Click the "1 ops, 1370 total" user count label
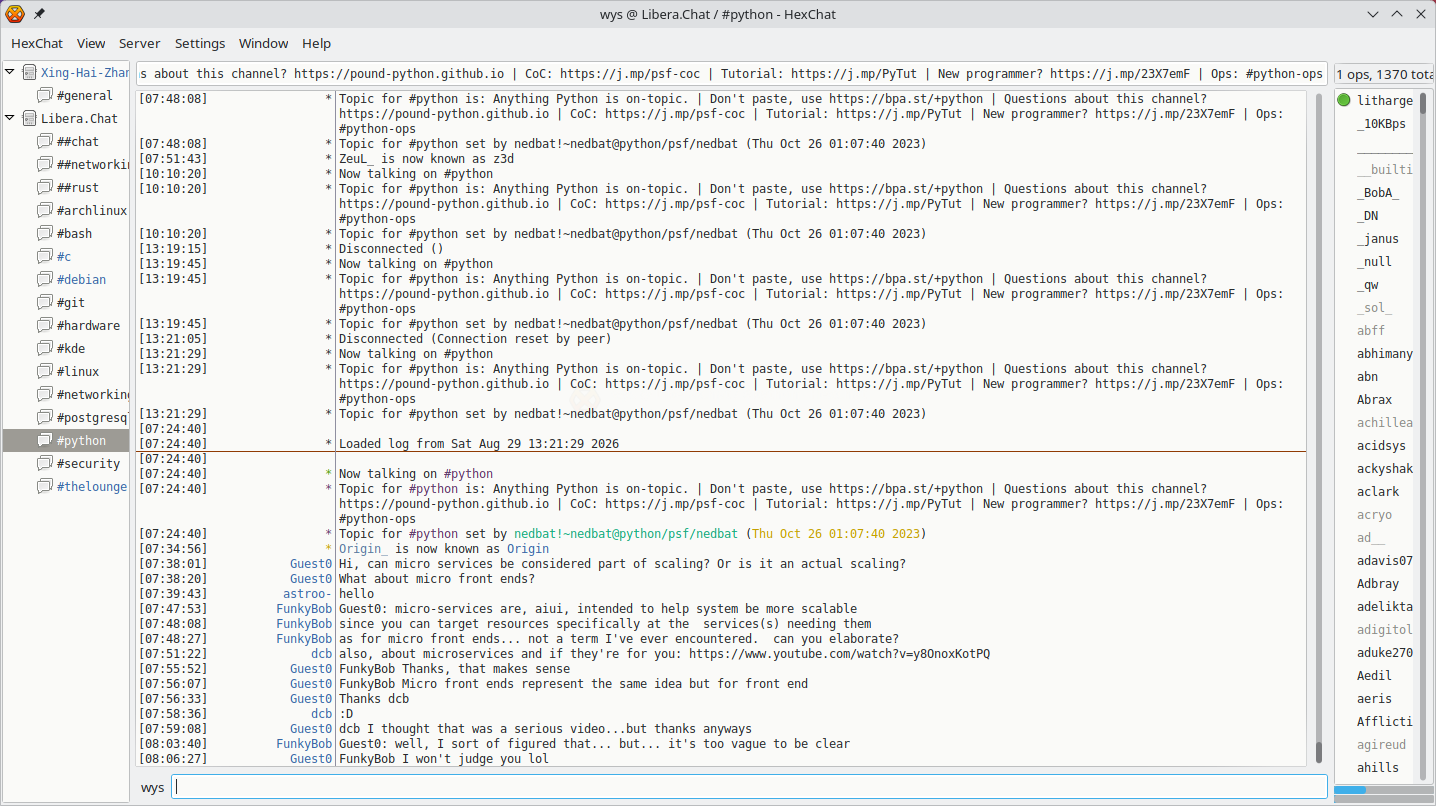This screenshot has width=1436, height=806. (1385, 73)
